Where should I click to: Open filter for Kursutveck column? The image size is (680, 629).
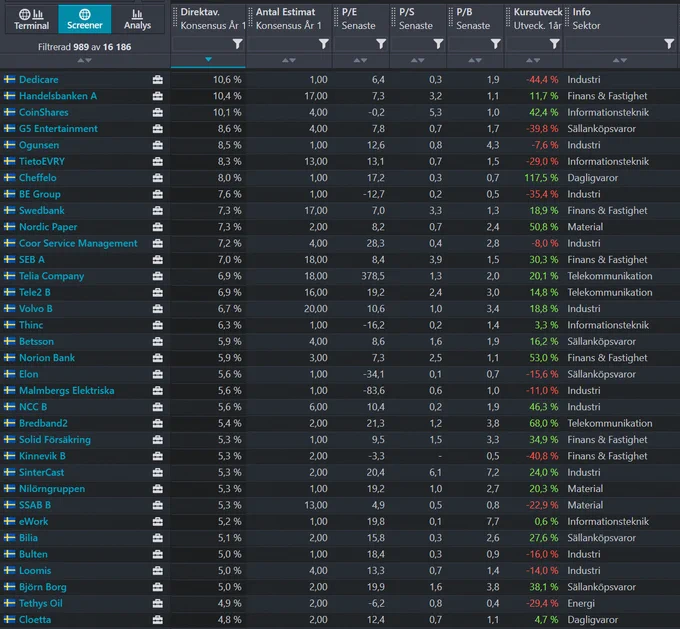pyautogui.click(x=554, y=44)
